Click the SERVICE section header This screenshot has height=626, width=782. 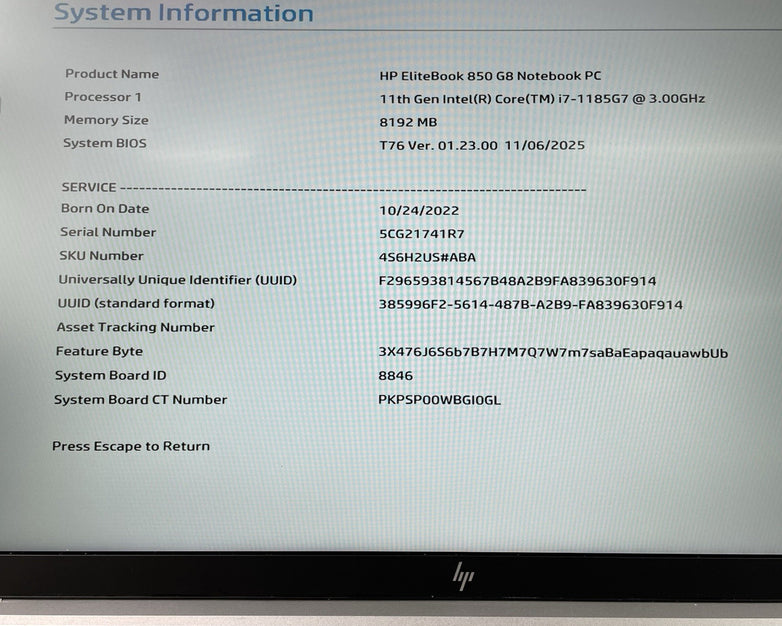[89, 187]
